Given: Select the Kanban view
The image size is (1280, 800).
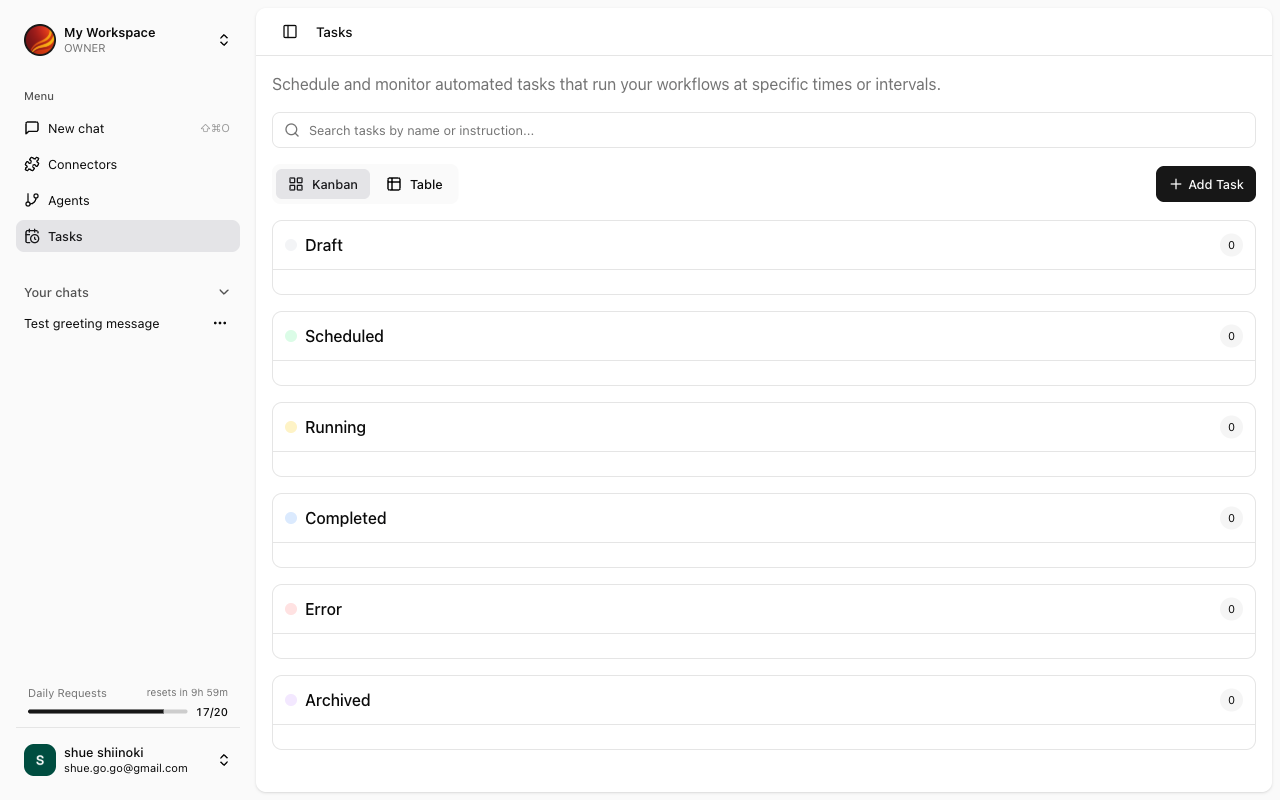Looking at the screenshot, I should 322,184.
